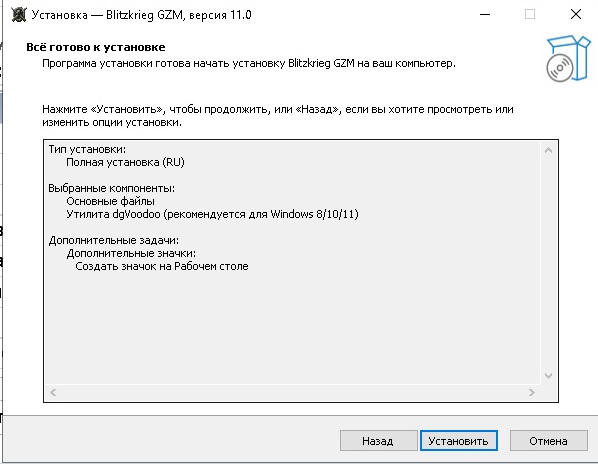Viewport: 598px width, 464px height.
Task: Go back with the Назад button
Action: pyautogui.click(x=378, y=441)
